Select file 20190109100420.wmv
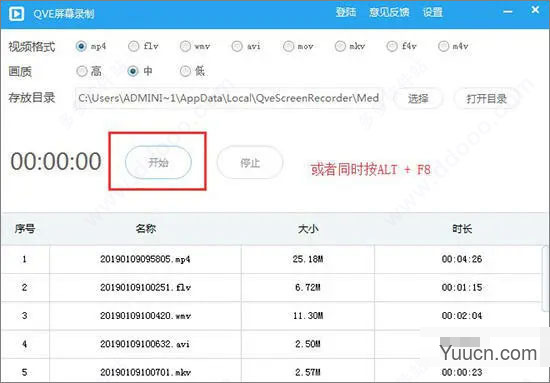This screenshot has height=383, width=550. [145, 316]
